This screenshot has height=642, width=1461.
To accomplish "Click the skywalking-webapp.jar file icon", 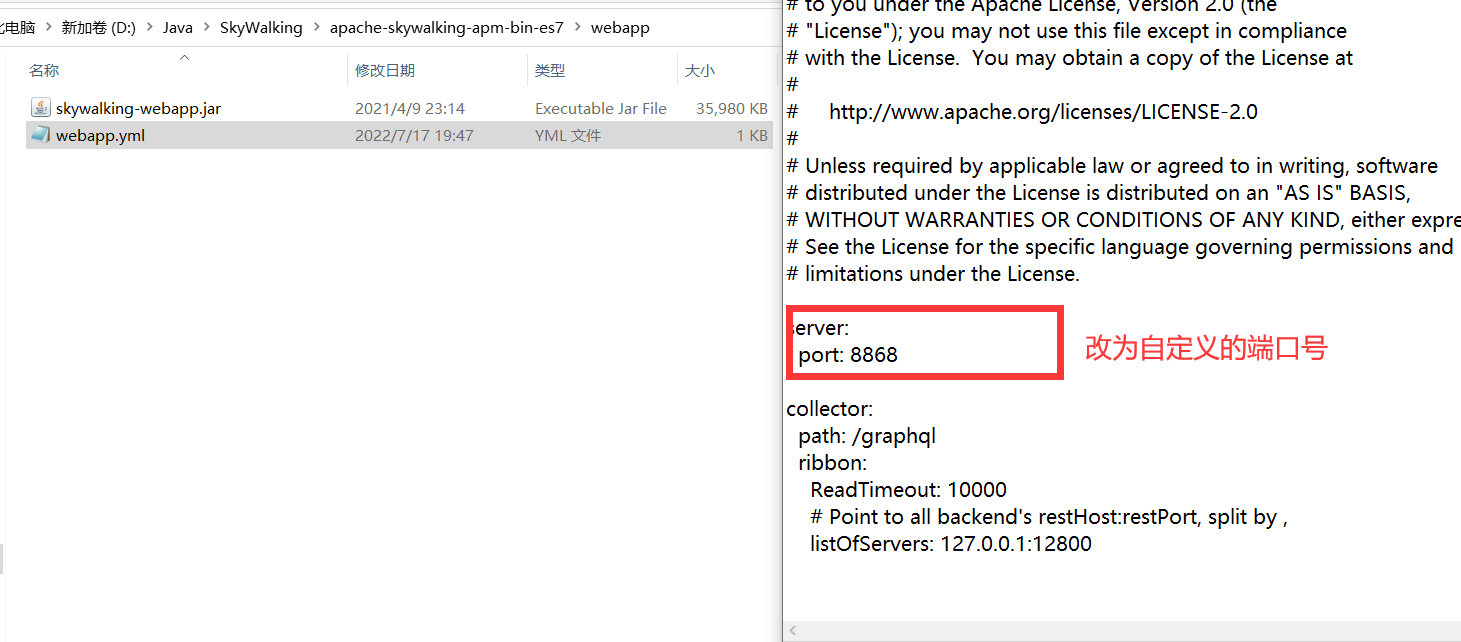I will (x=40, y=108).
